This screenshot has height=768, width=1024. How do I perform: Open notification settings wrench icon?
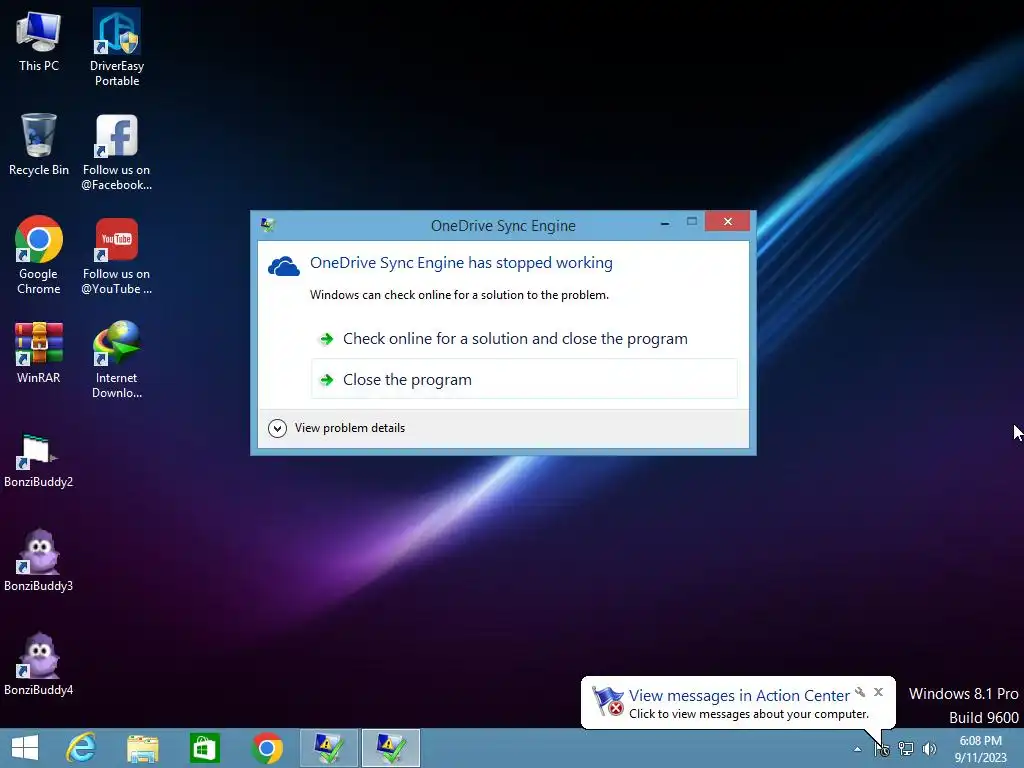click(x=860, y=692)
